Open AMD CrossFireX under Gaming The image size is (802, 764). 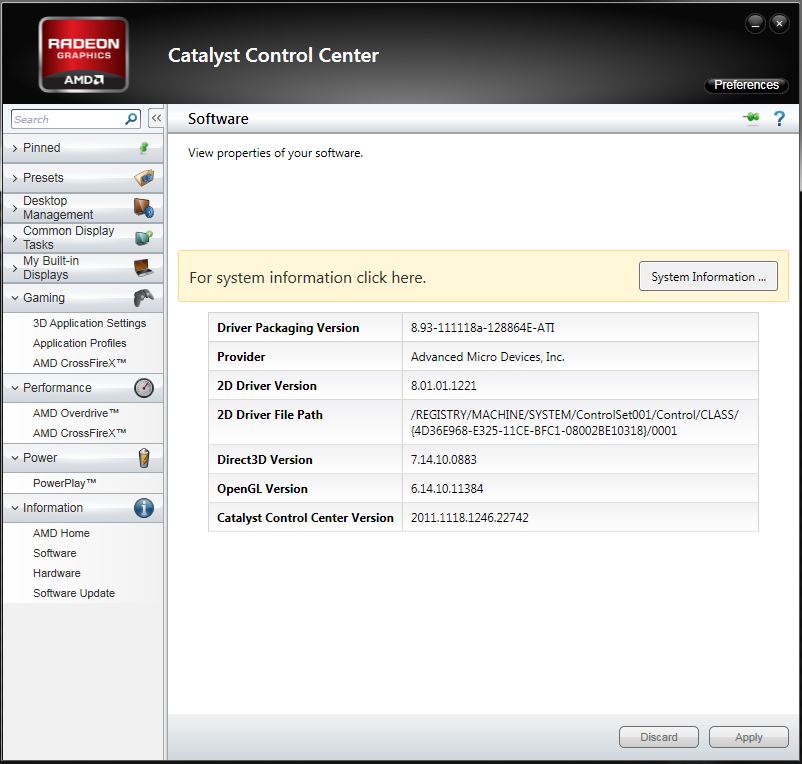(x=79, y=363)
